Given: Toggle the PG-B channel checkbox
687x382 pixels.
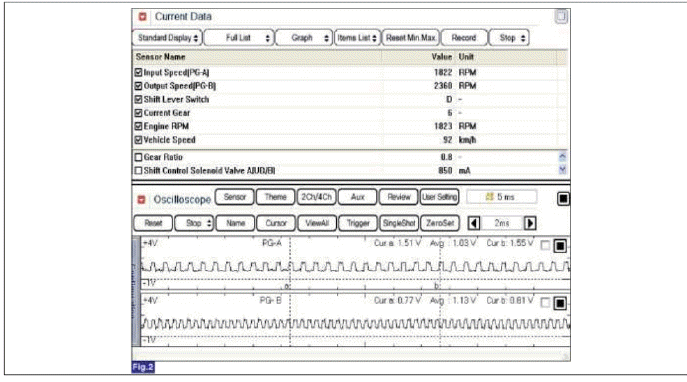Looking at the screenshot, I should 545,303.
